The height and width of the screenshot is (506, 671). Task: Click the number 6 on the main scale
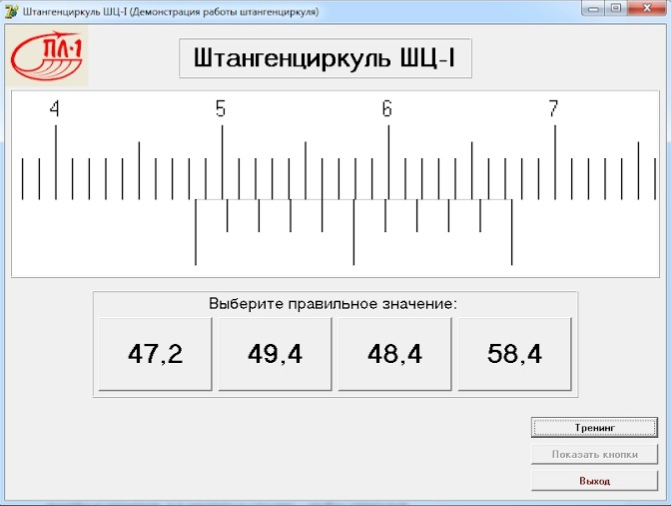click(x=387, y=109)
